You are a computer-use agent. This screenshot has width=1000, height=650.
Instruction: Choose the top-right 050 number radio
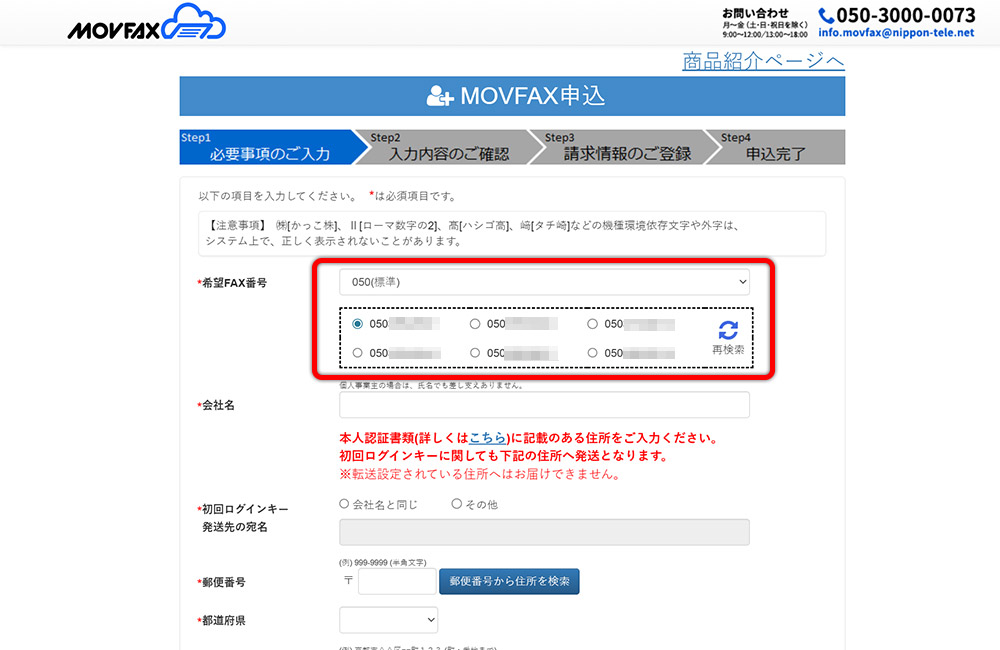[593, 324]
